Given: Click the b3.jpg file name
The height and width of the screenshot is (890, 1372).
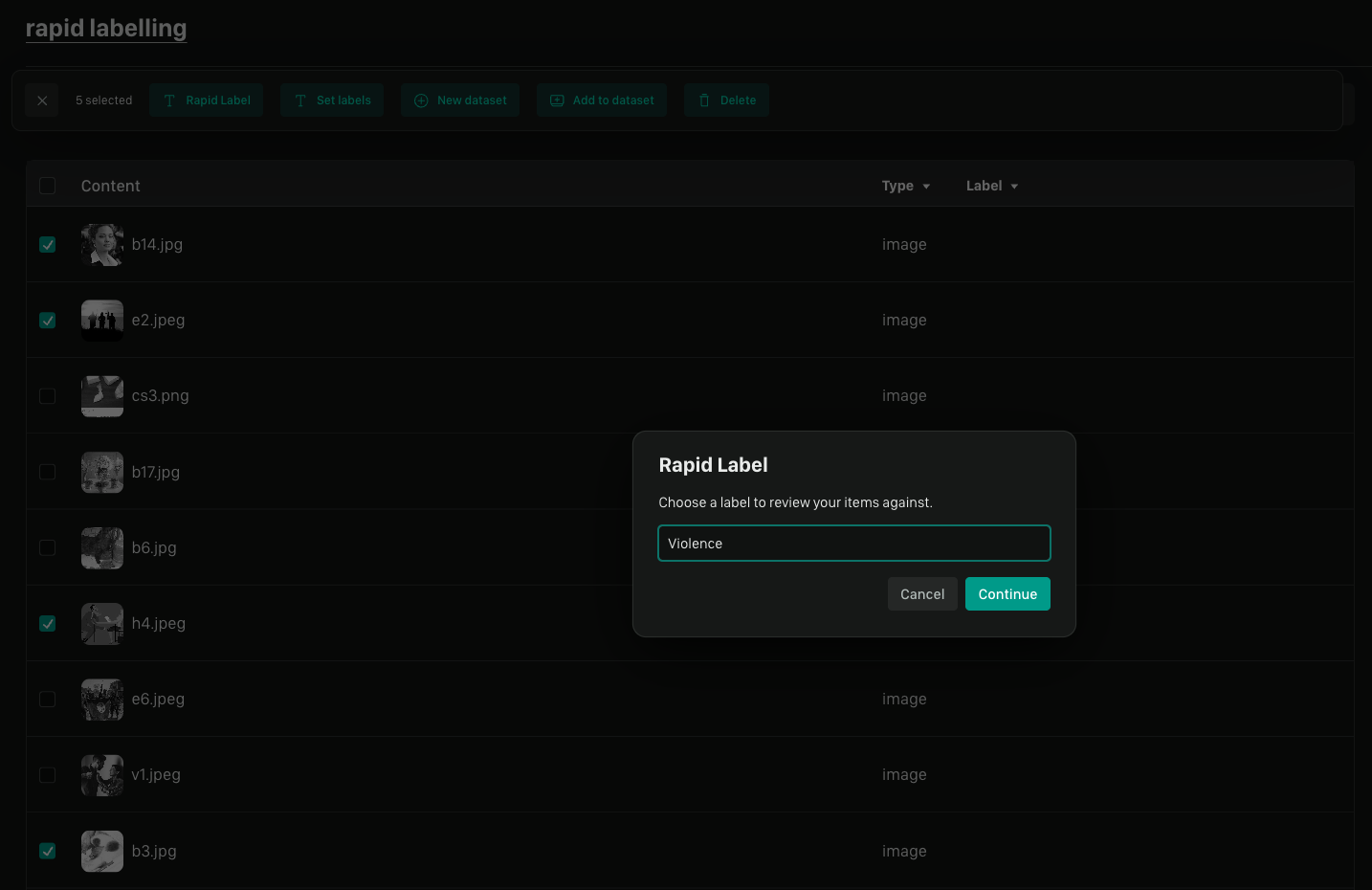Looking at the screenshot, I should click(x=154, y=851).
